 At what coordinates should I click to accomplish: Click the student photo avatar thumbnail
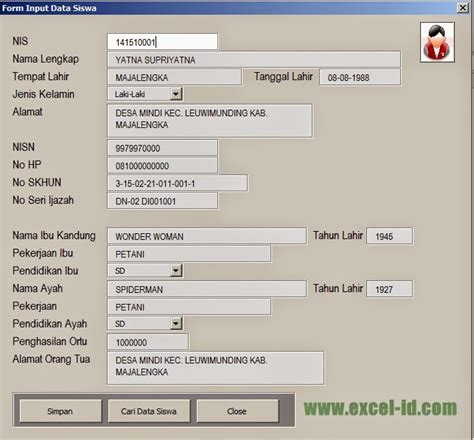pyautogui.click(x=437, y=42)
